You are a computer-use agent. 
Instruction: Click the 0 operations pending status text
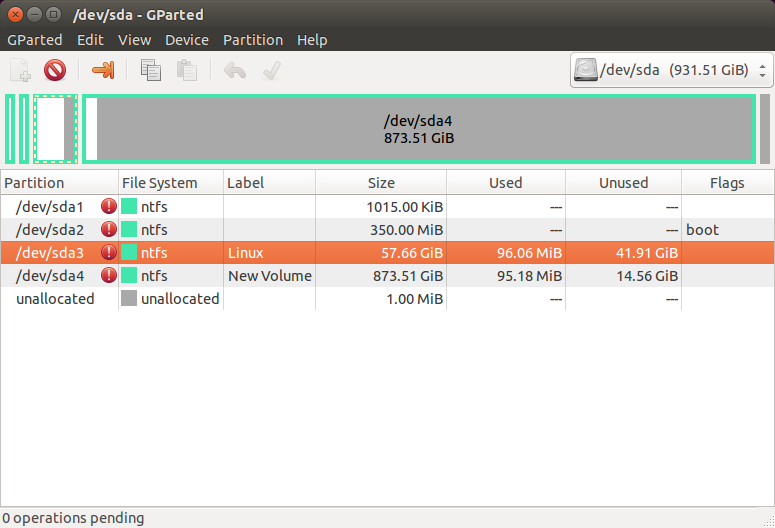73,518
